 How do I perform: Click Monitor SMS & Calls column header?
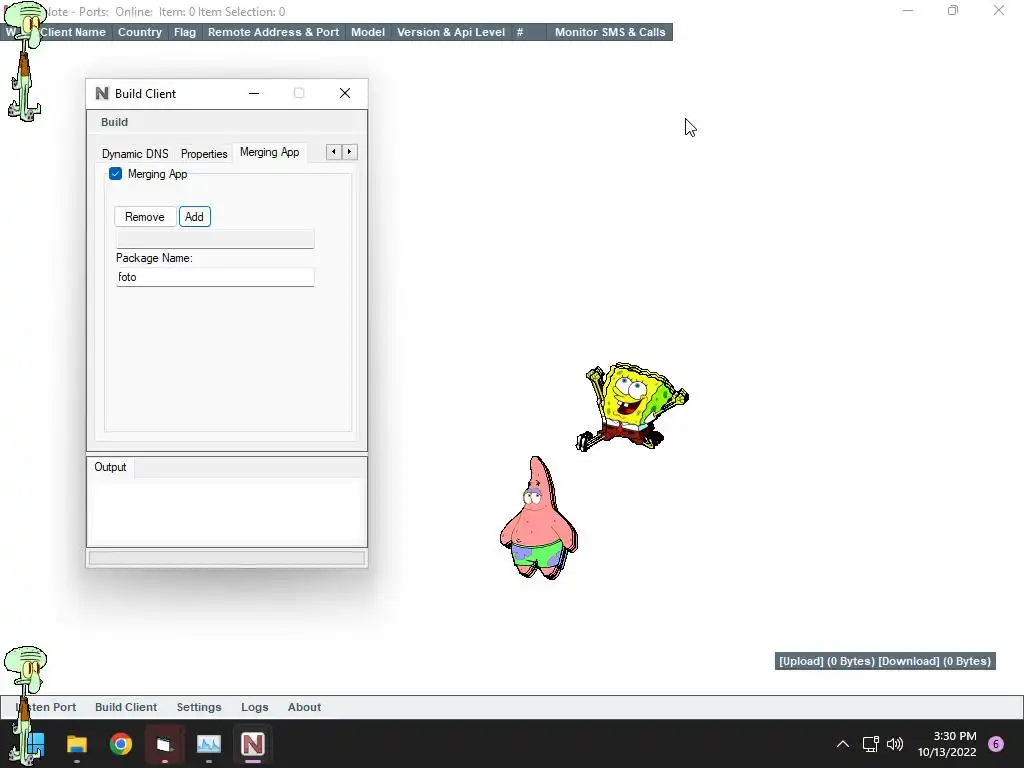(610, 32)
